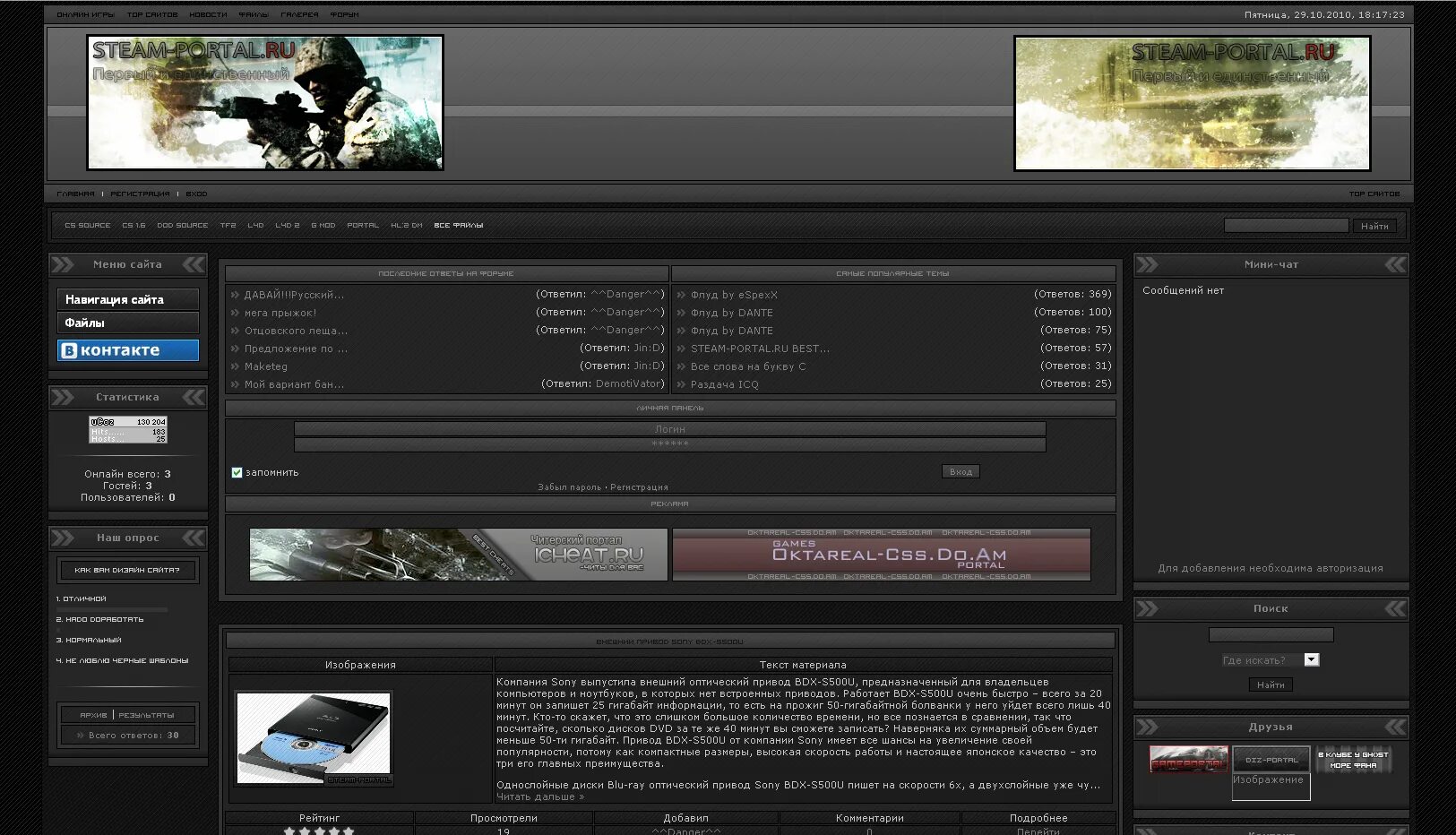This screenshot has height=835, width=1456.
Task: Choose poll answer '1. Отличной'
Action: coord(81,598)
